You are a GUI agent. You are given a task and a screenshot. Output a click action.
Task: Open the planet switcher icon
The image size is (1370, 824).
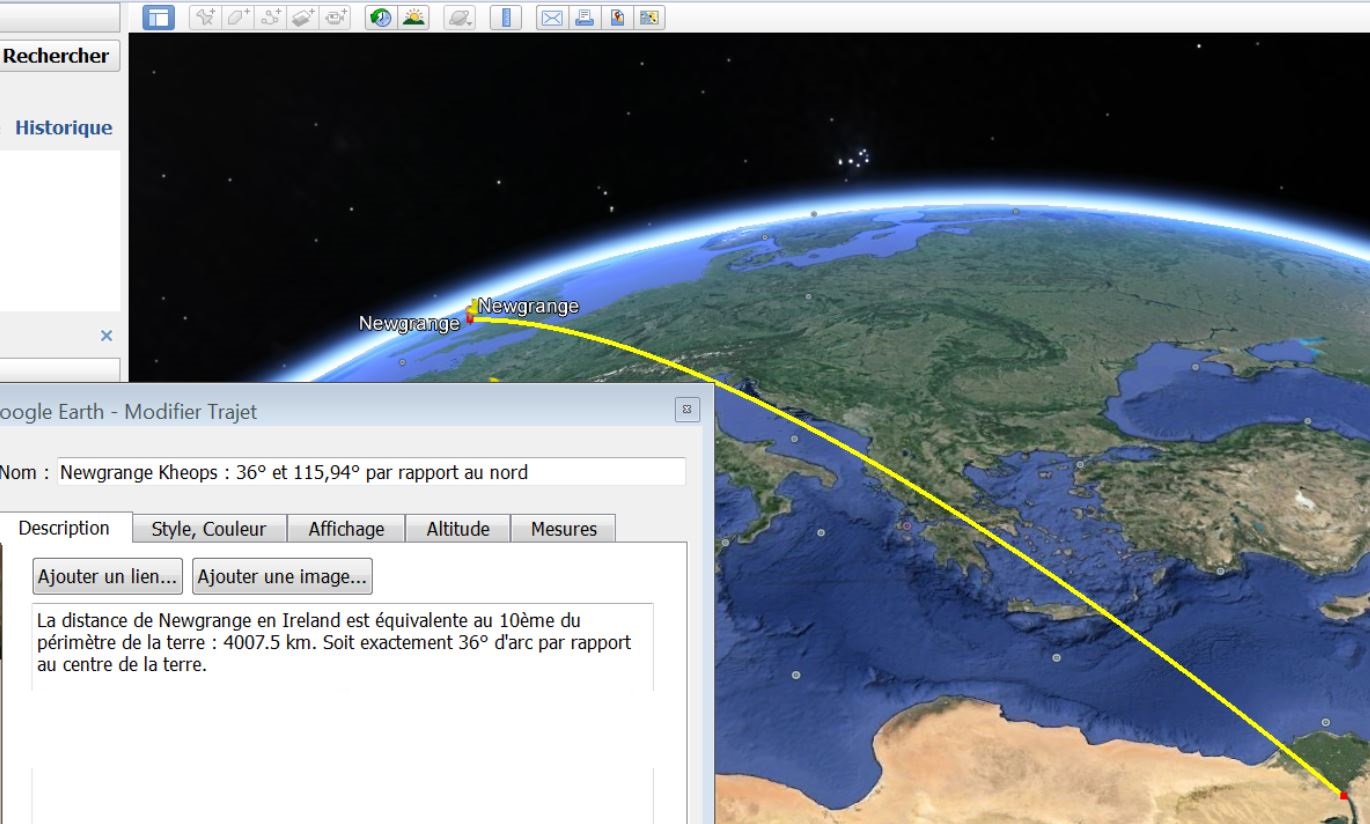pos(460,17)
